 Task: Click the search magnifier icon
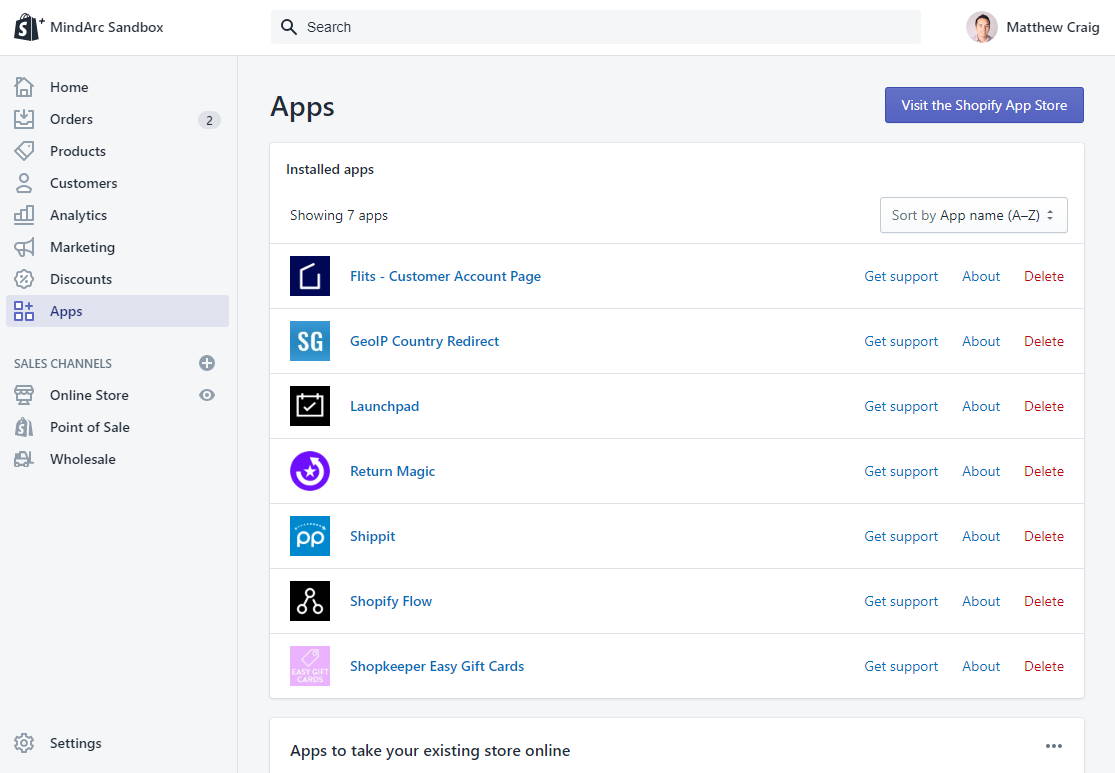tap(289, 27)
